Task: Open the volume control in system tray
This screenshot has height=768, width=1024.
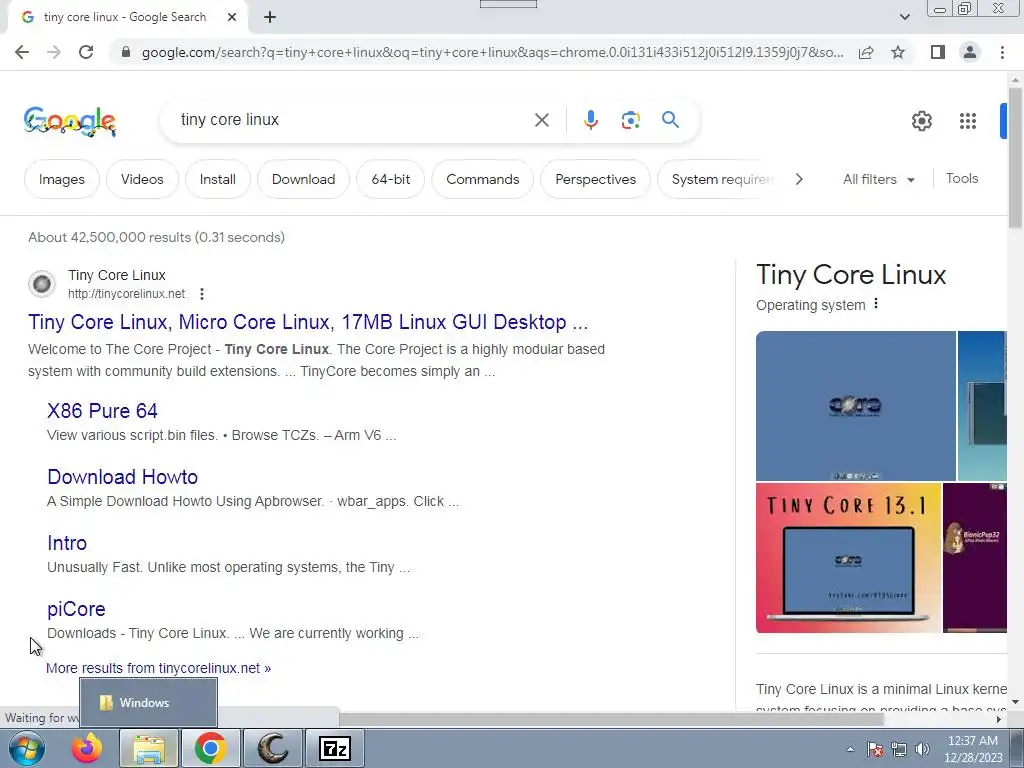Action: pos(922,749)
